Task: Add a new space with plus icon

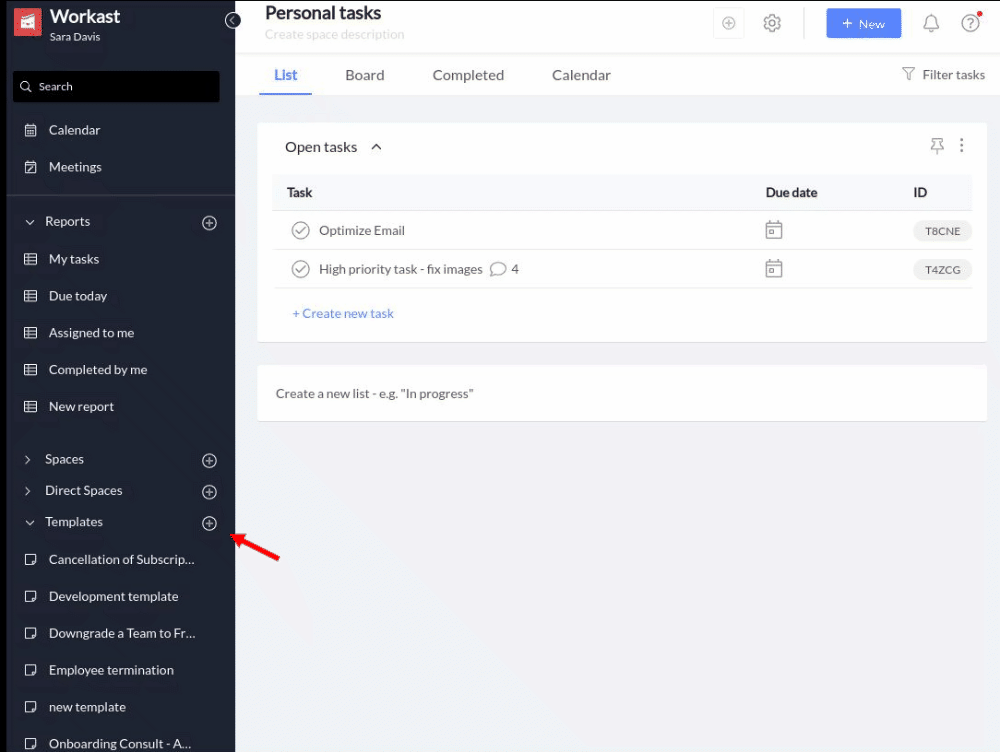Action: click(209, 461)
